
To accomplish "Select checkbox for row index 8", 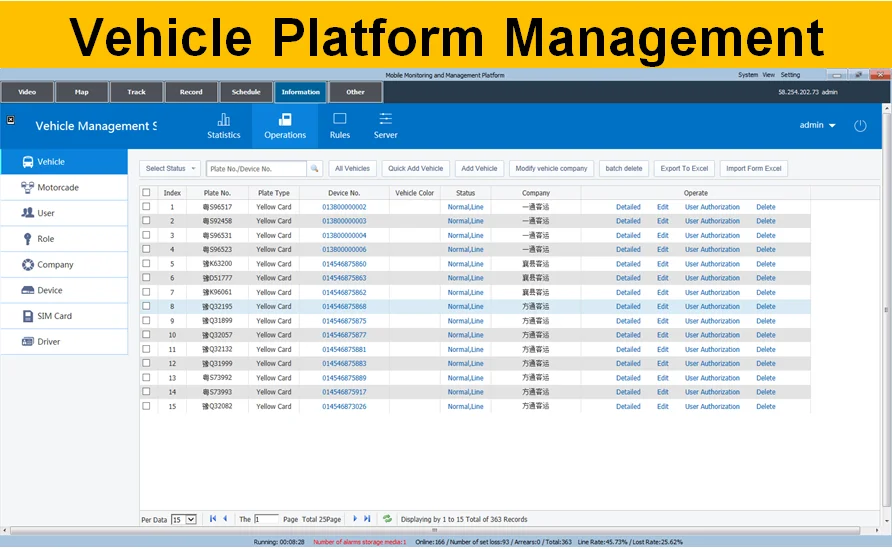I will (146, 307).
